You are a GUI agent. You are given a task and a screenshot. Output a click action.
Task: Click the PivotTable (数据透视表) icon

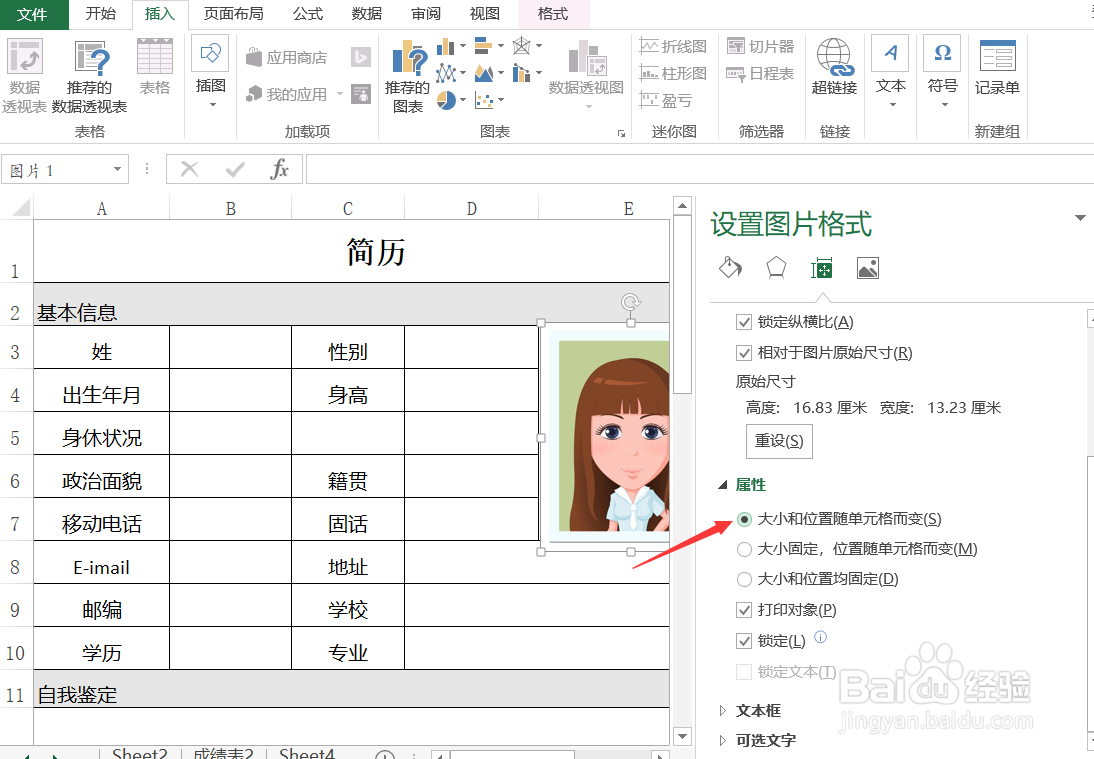(24, 75)
